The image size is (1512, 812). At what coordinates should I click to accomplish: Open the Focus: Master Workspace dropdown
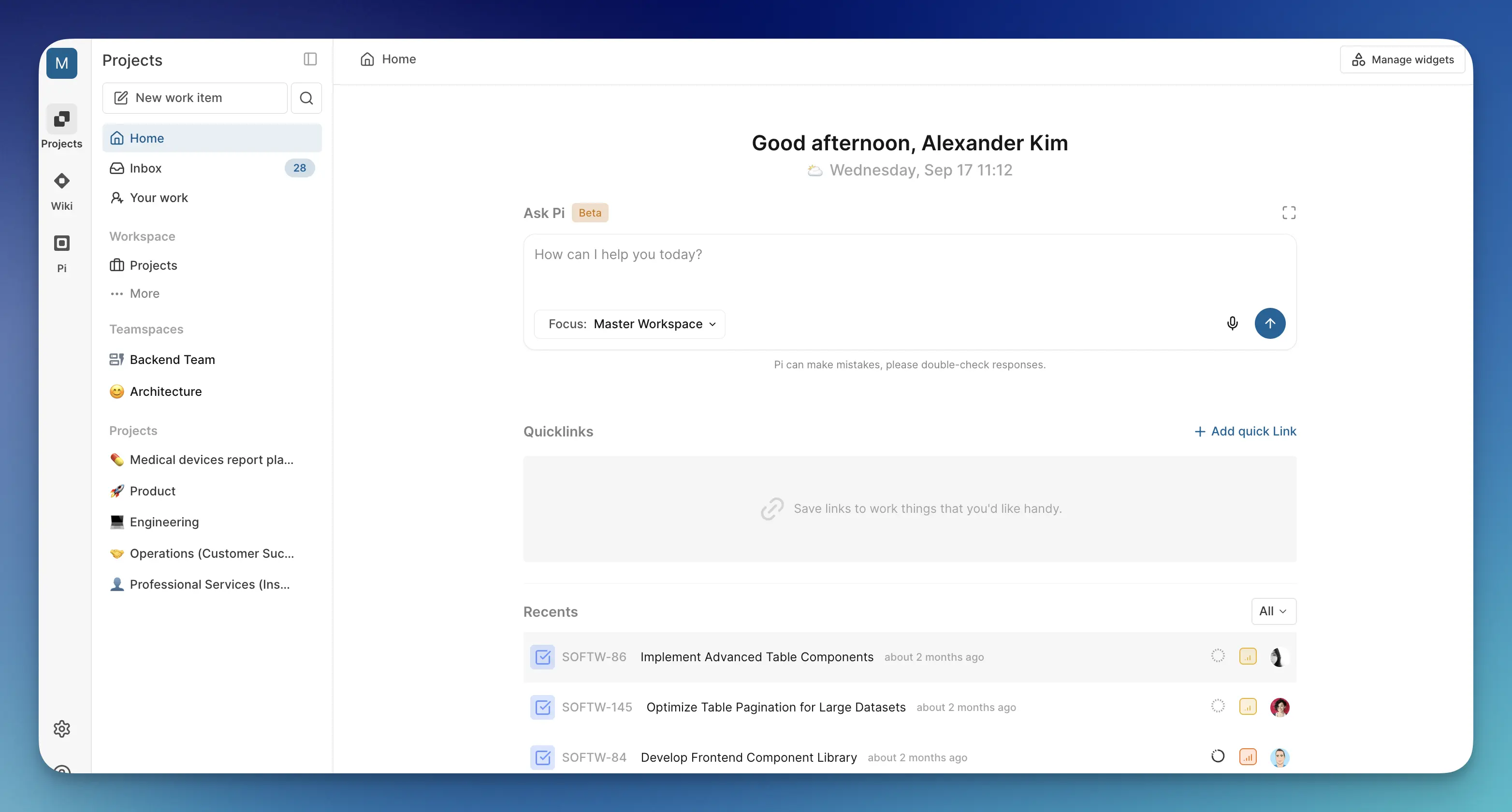pos(630,324)
